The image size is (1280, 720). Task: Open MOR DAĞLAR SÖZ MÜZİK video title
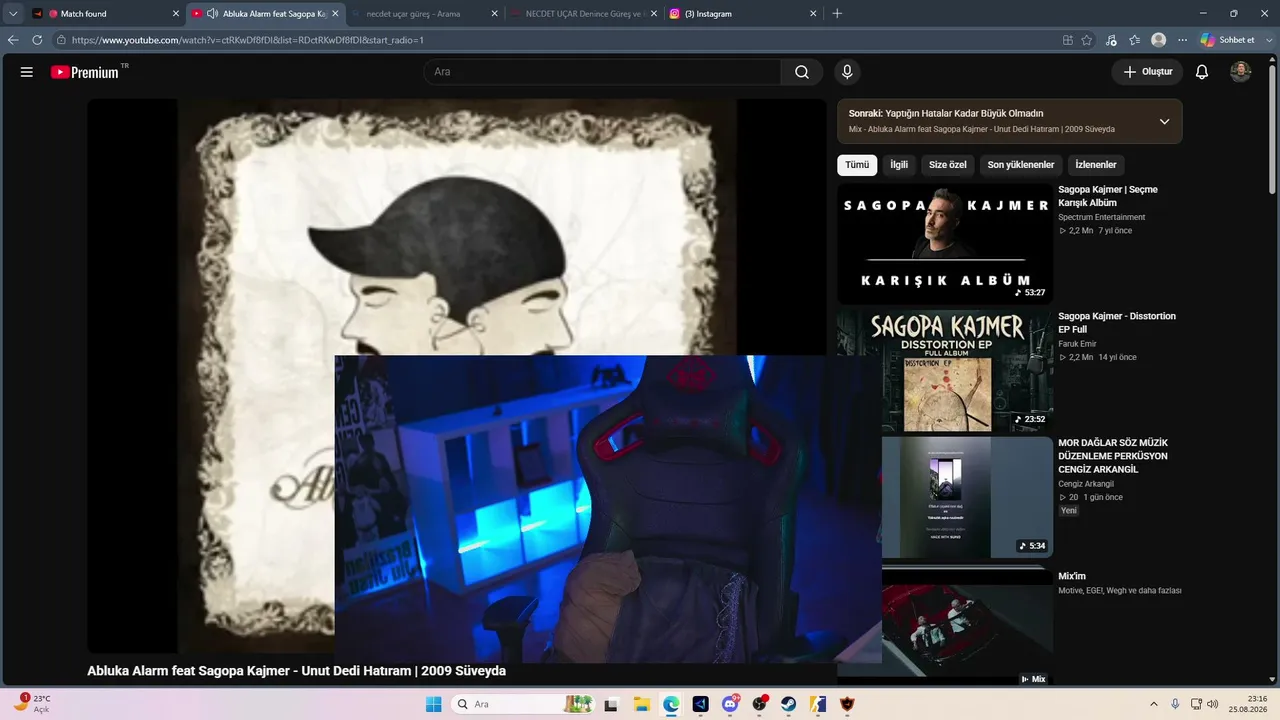click(1113, 456)
